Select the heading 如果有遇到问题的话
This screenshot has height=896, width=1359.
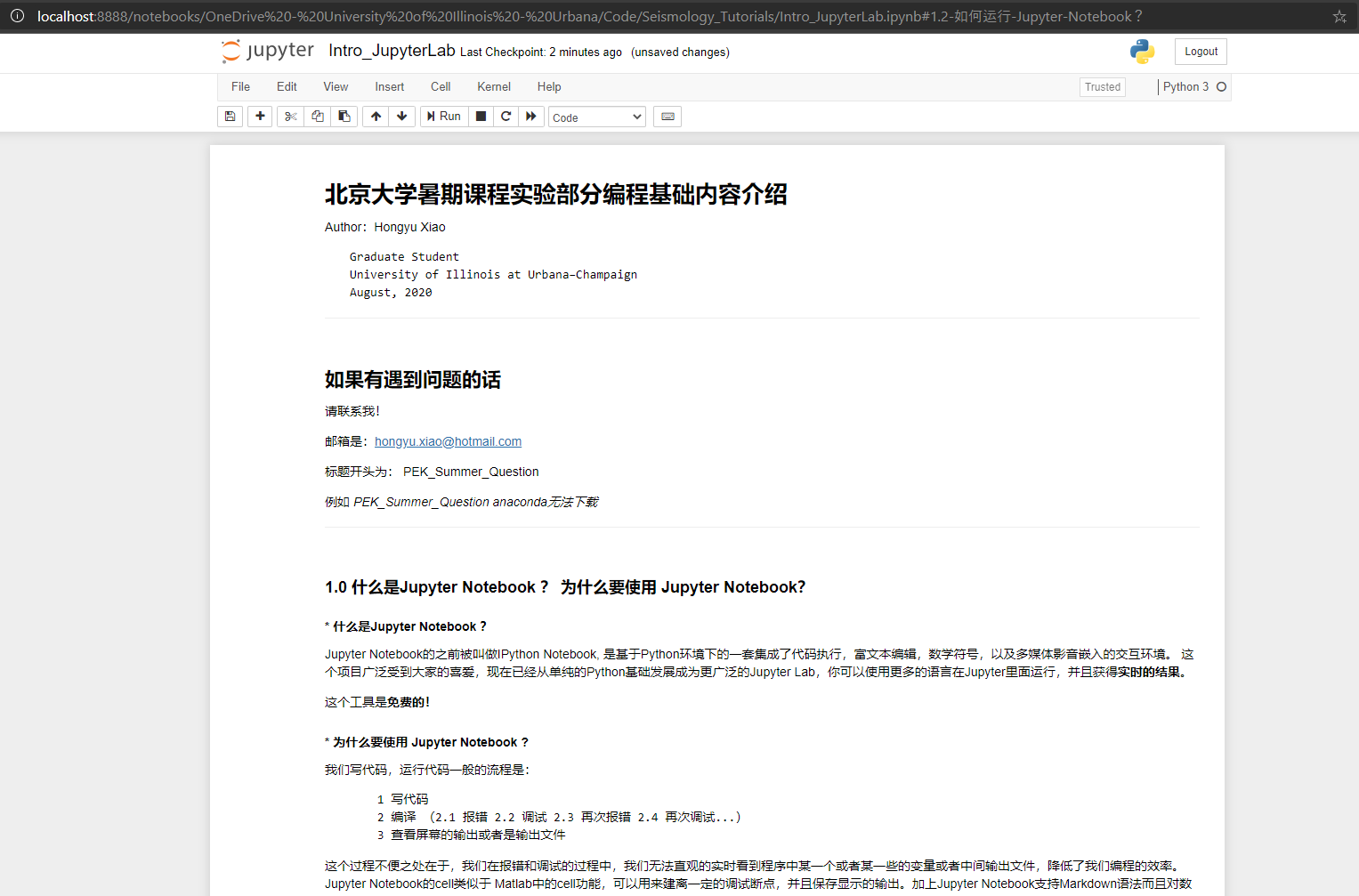413,380
